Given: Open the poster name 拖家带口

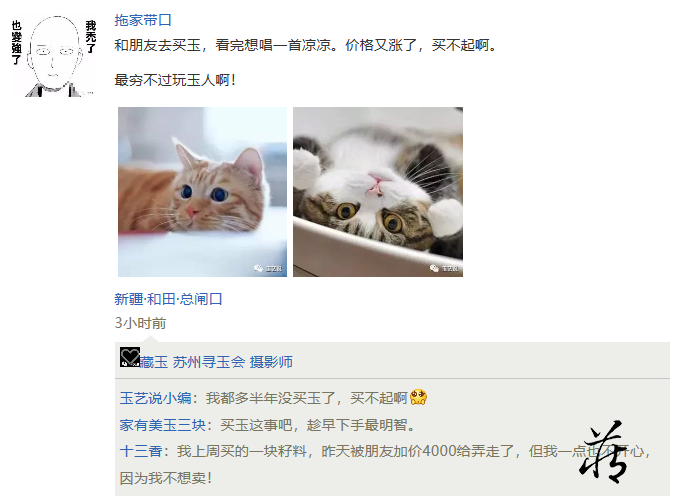Looking at the screenshot, I should click(x=143, y=20).
